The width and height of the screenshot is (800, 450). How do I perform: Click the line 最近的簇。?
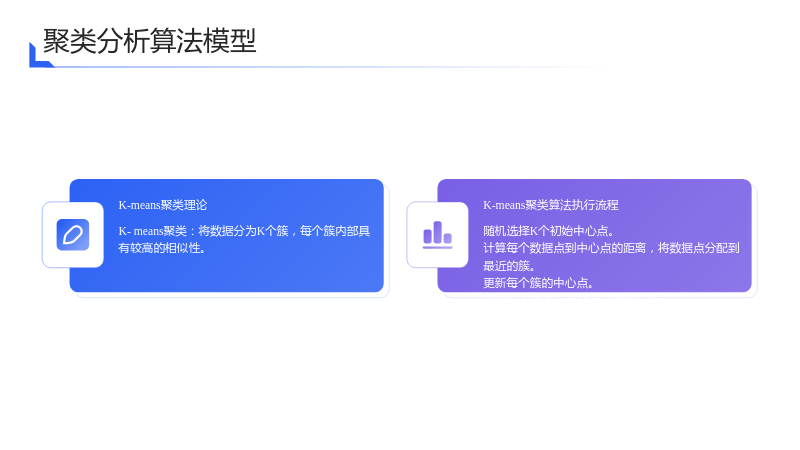509,266
